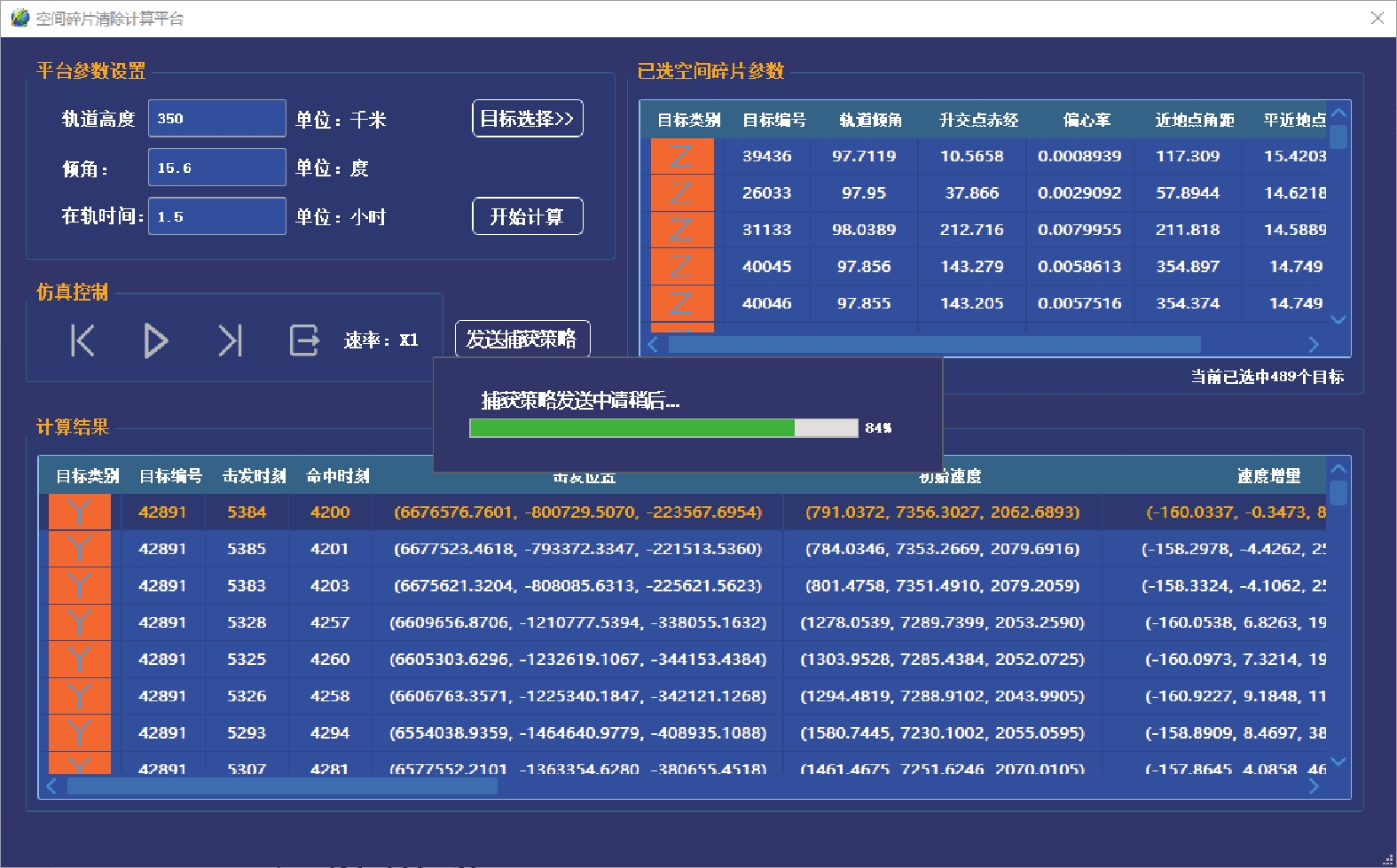
Task: Click the Y icon in row with 5293
Action: pos(80,732)
